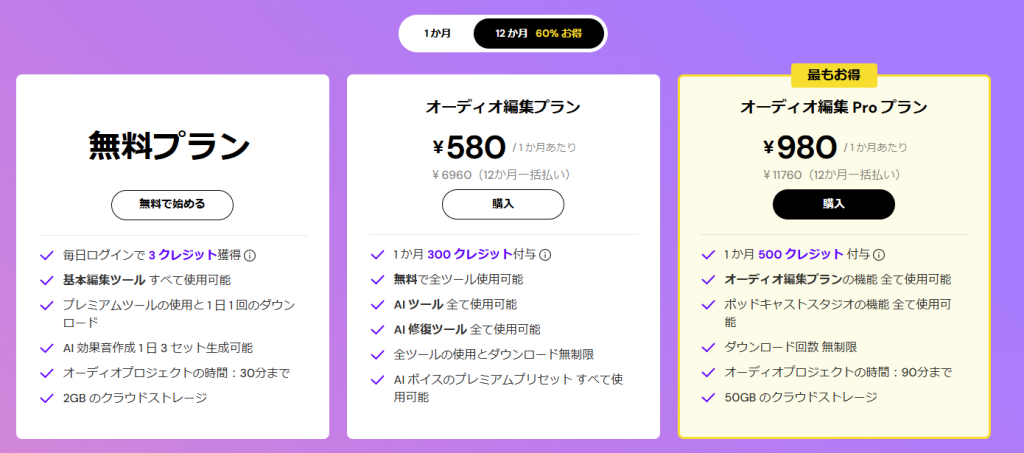Screen dimensions: 1024x453
Task: Click info icon next to 500 クレジット付与
Action: pyautogui.click(x=879, y=255)
